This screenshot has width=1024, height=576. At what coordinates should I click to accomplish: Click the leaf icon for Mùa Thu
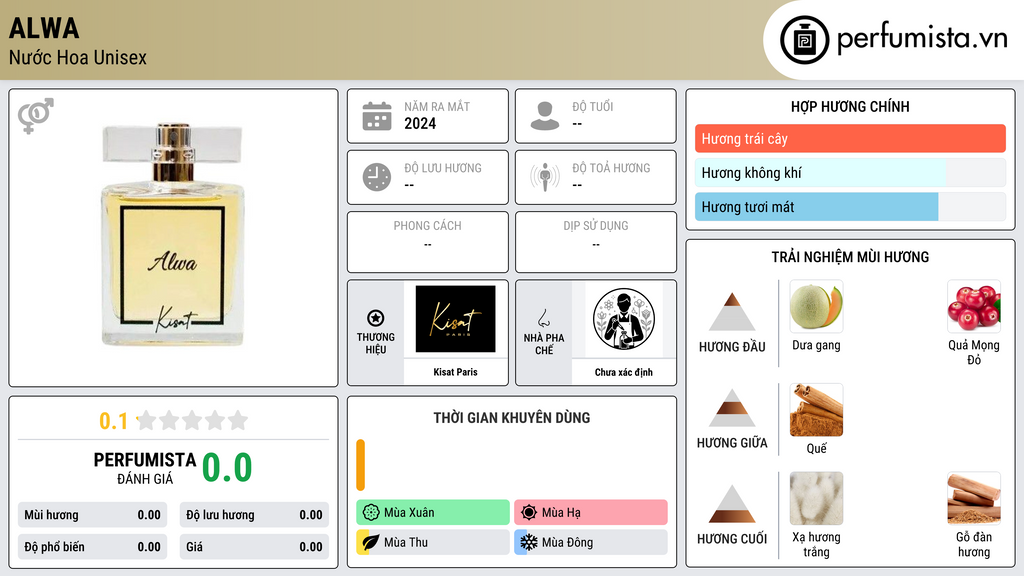pos(371,542)
